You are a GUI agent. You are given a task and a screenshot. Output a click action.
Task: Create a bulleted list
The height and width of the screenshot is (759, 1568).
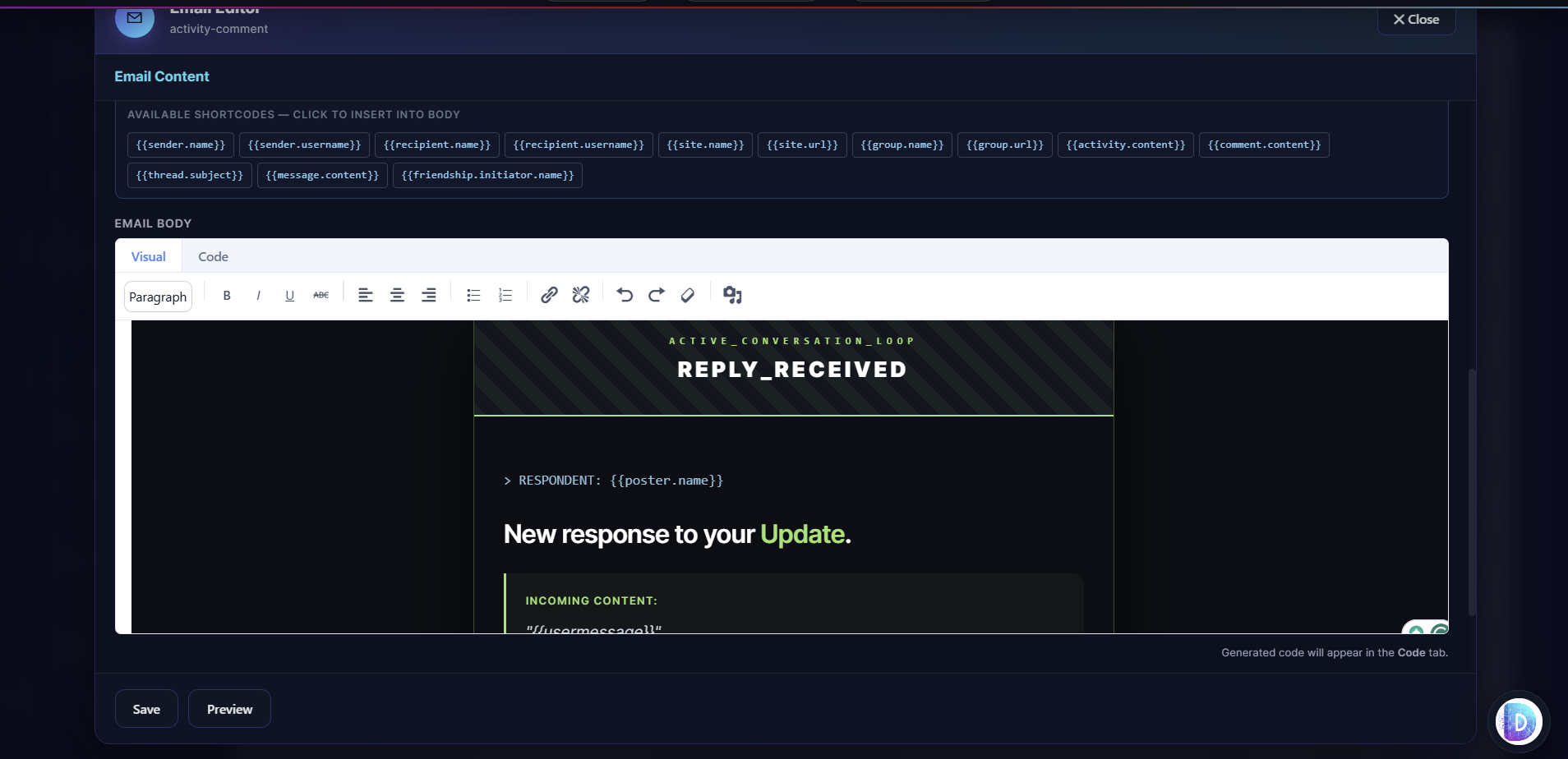pos(473,296)
